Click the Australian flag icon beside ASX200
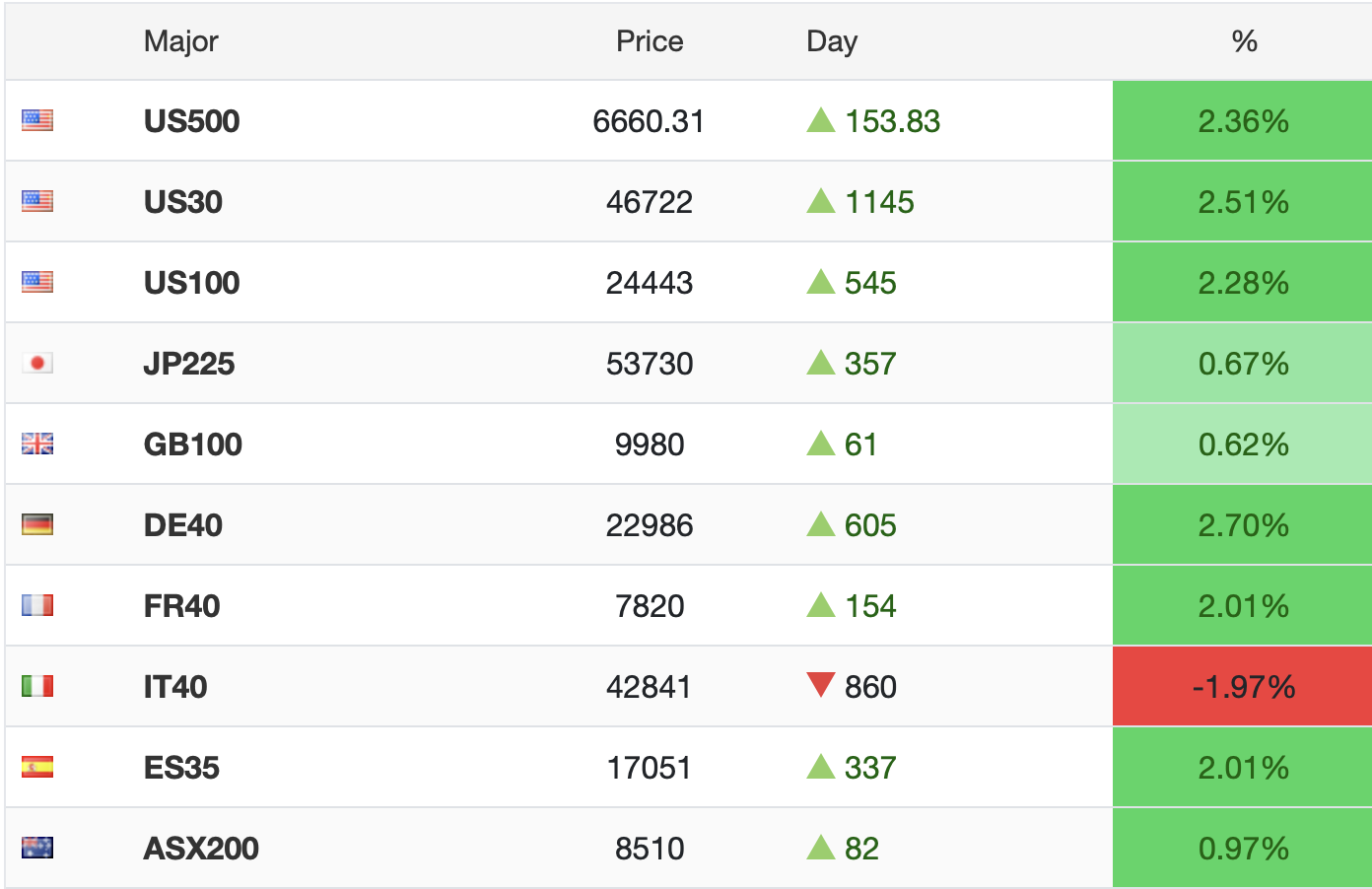 tap(37, 849)
